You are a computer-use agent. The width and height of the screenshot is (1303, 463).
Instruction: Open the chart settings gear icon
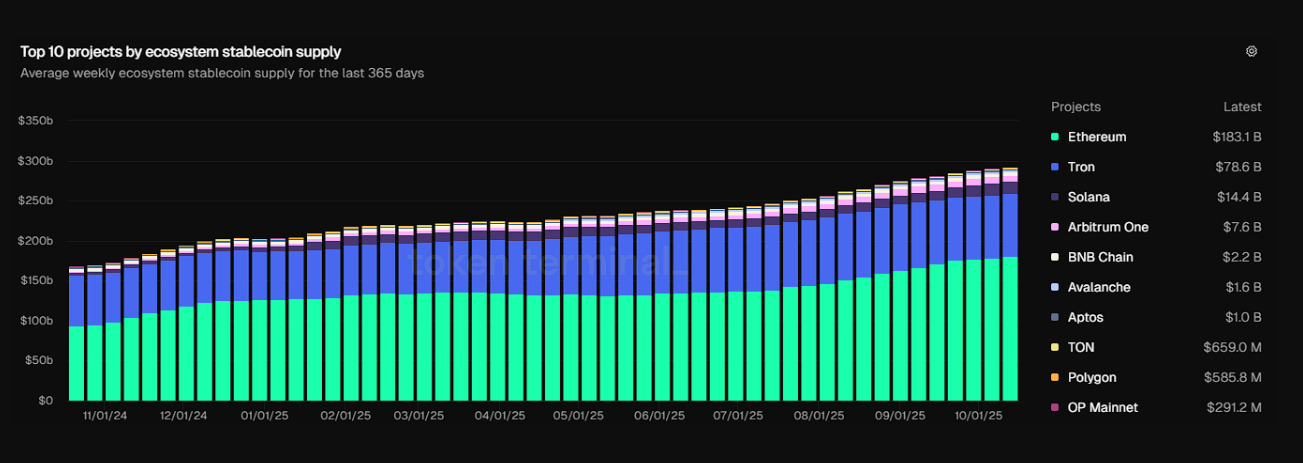[x=1251, y=51]
